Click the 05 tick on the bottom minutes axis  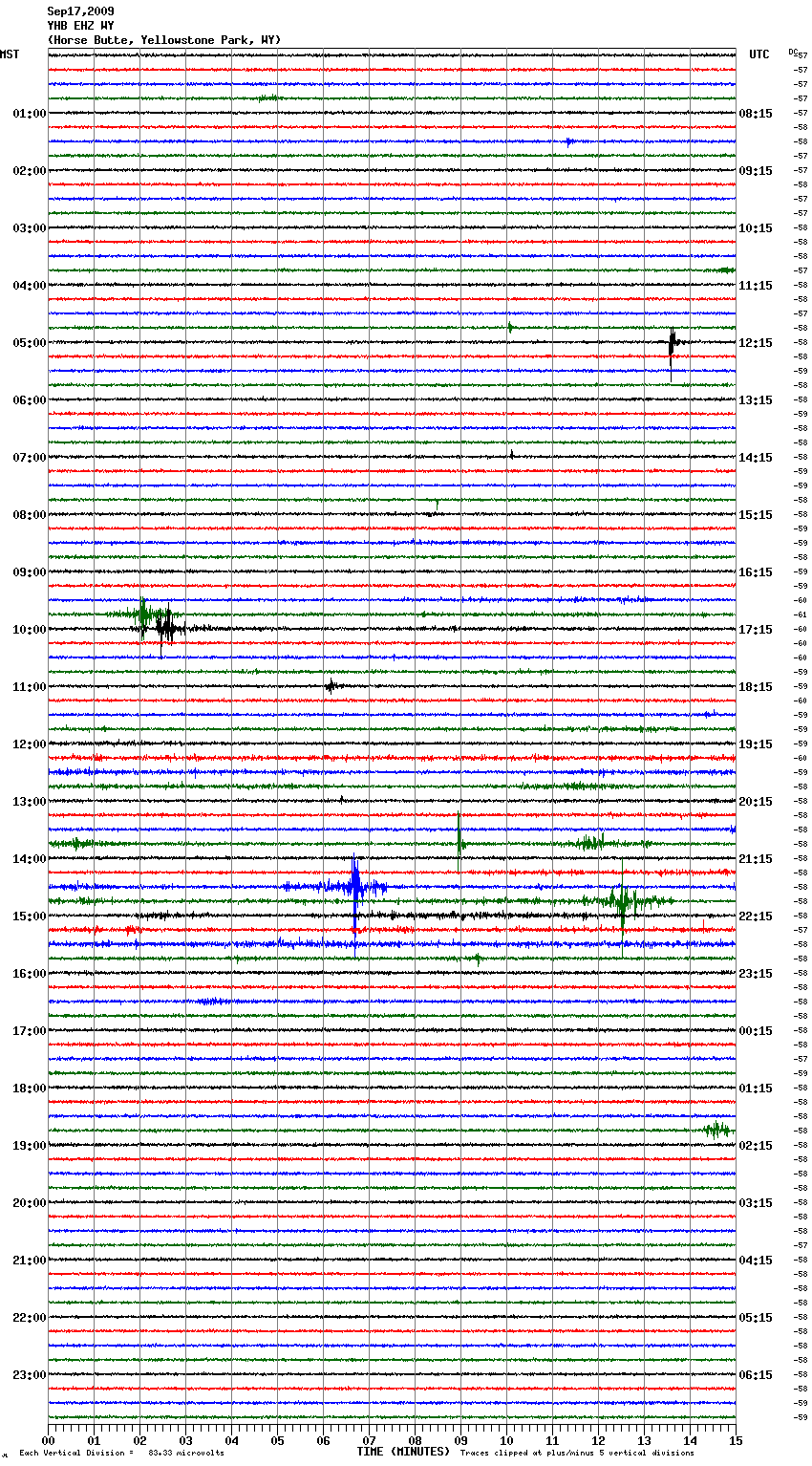pos(278,1440)
